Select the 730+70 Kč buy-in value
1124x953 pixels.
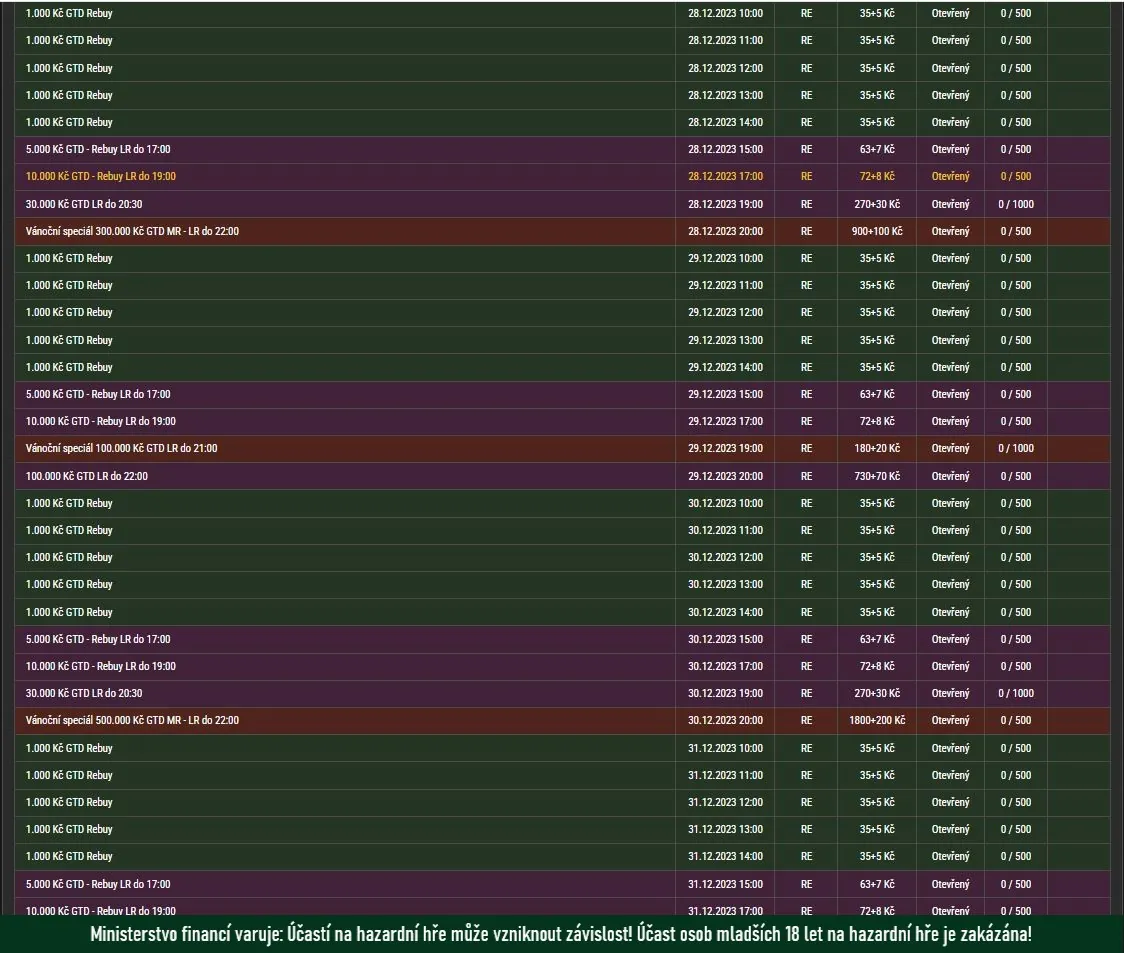pos(877,476)
